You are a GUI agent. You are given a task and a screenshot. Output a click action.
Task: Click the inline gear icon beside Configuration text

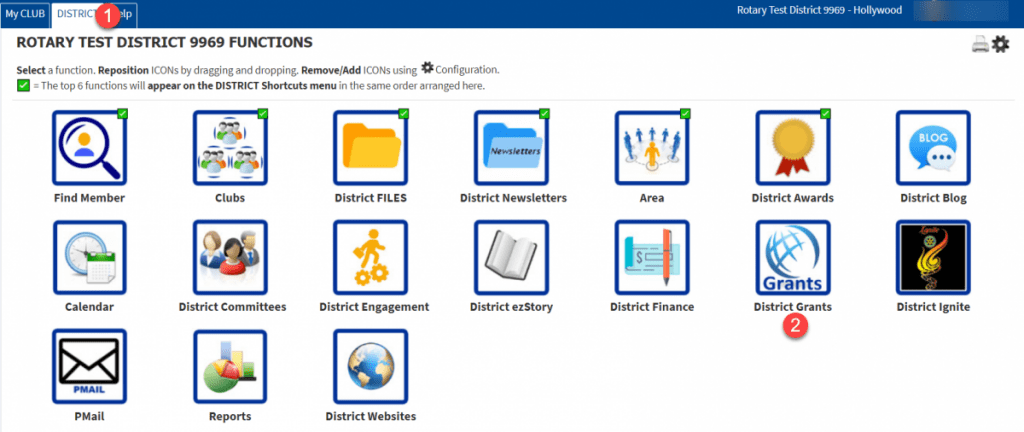pyautogui.click(x=427, y=67)
